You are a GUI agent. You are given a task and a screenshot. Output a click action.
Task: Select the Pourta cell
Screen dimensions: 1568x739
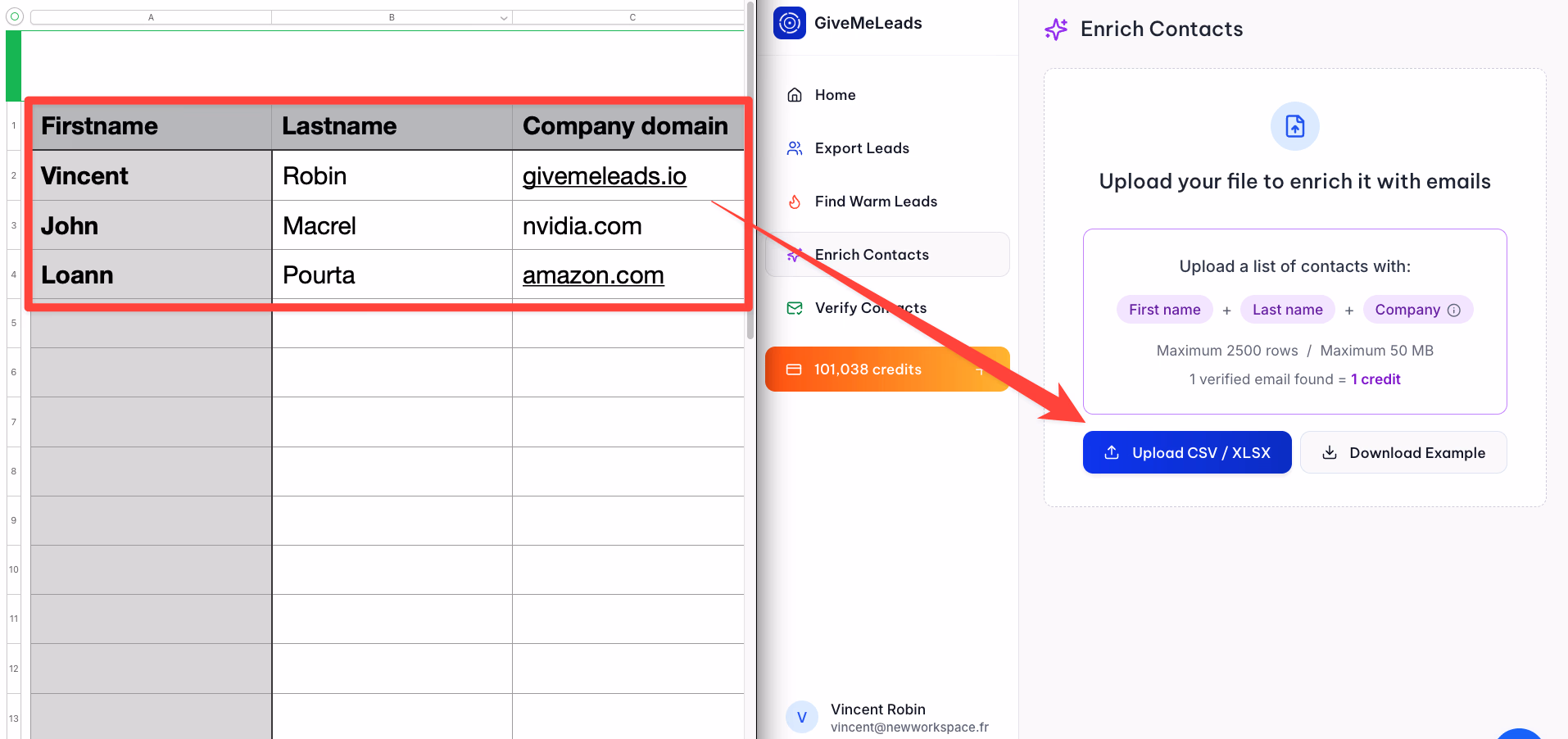tap(392, 274)
